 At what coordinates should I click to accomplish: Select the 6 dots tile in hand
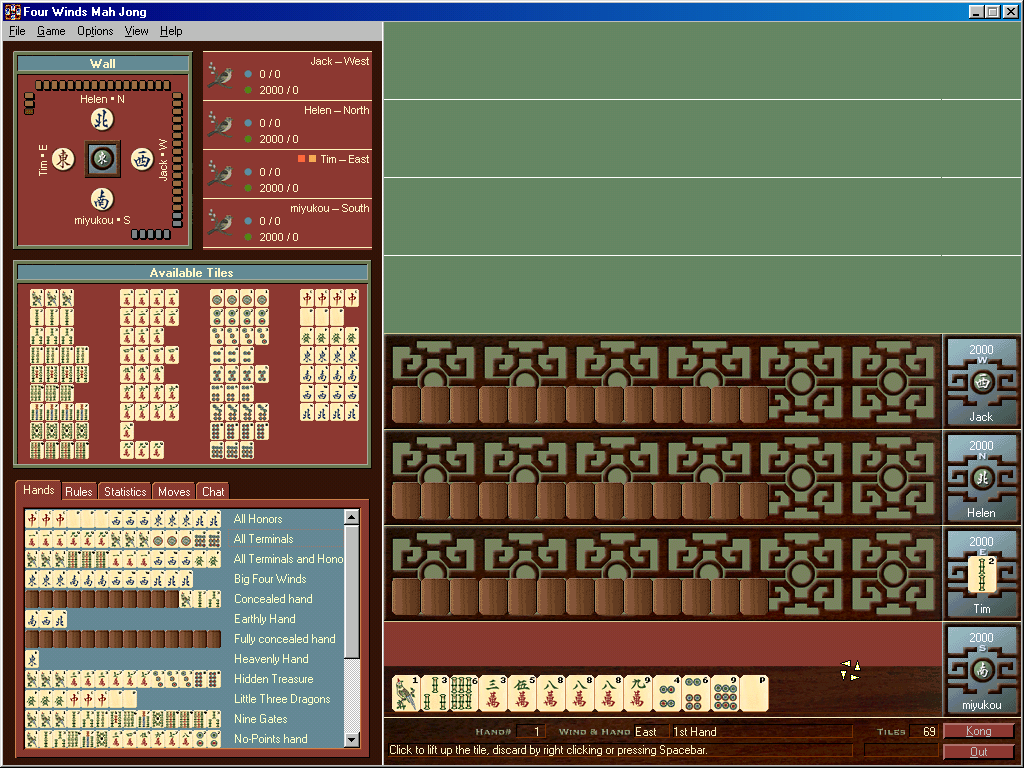point(696,693)
